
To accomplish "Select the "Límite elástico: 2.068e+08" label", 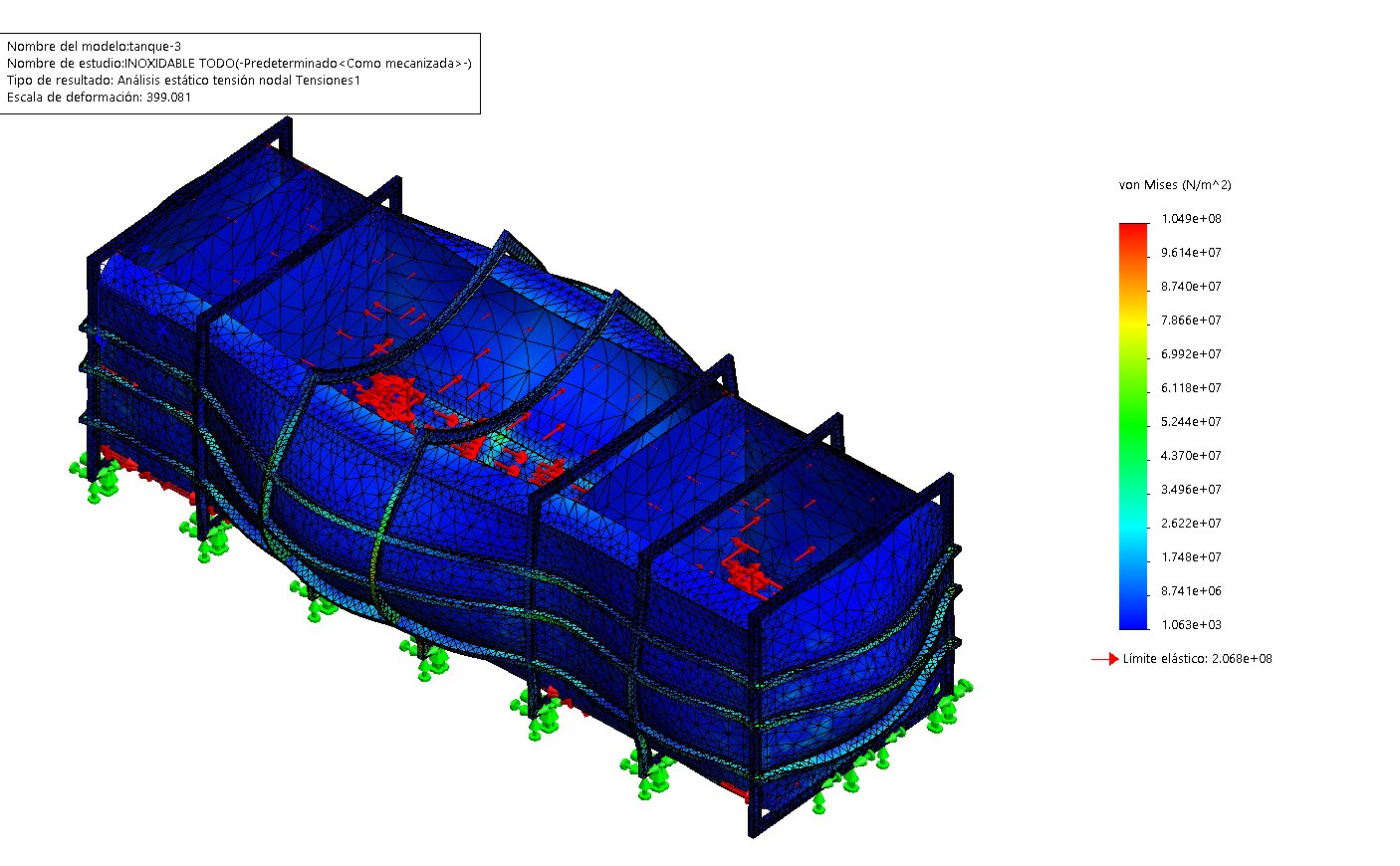I will [x=1198, y=659].
